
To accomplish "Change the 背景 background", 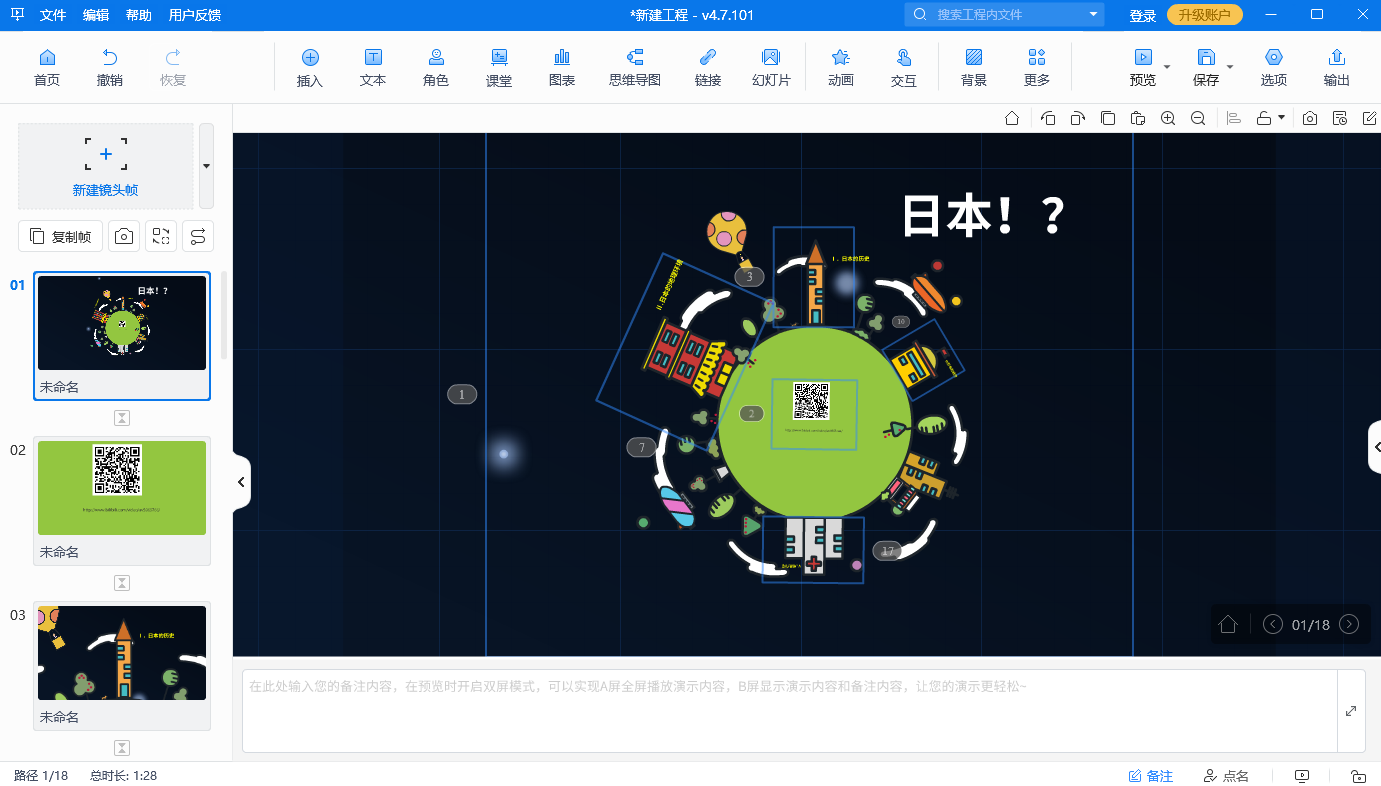I will [x=974, y=67].
